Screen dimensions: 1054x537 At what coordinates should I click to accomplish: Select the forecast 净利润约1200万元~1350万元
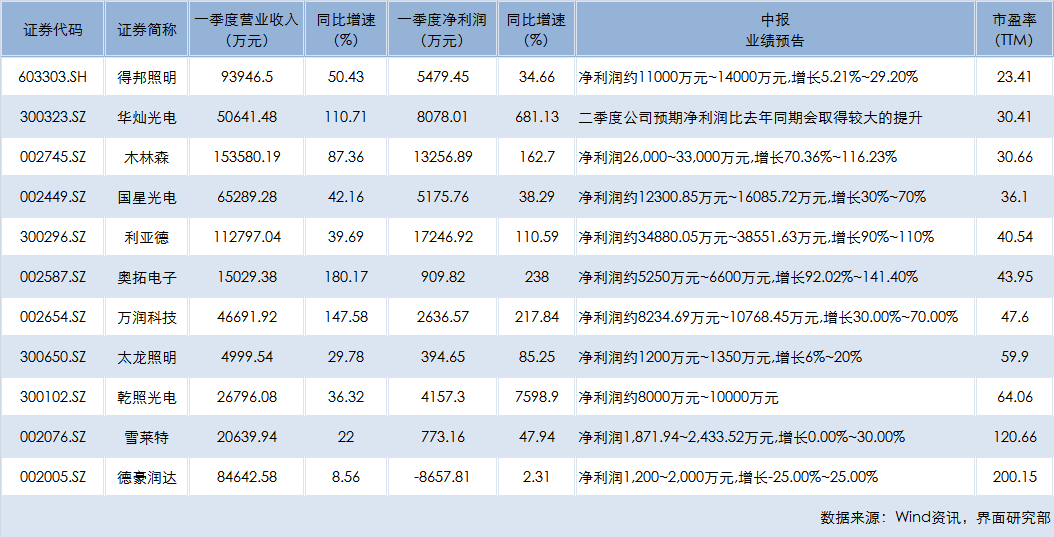point(720,357)
